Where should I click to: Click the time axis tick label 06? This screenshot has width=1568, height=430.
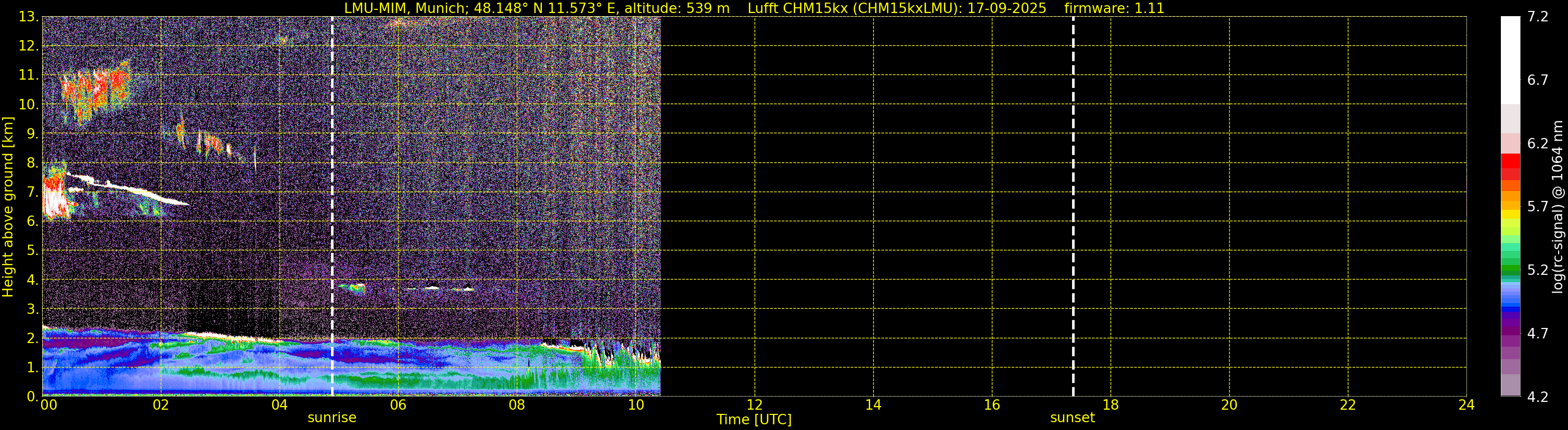pyautogui.click(x=398, y=404)
